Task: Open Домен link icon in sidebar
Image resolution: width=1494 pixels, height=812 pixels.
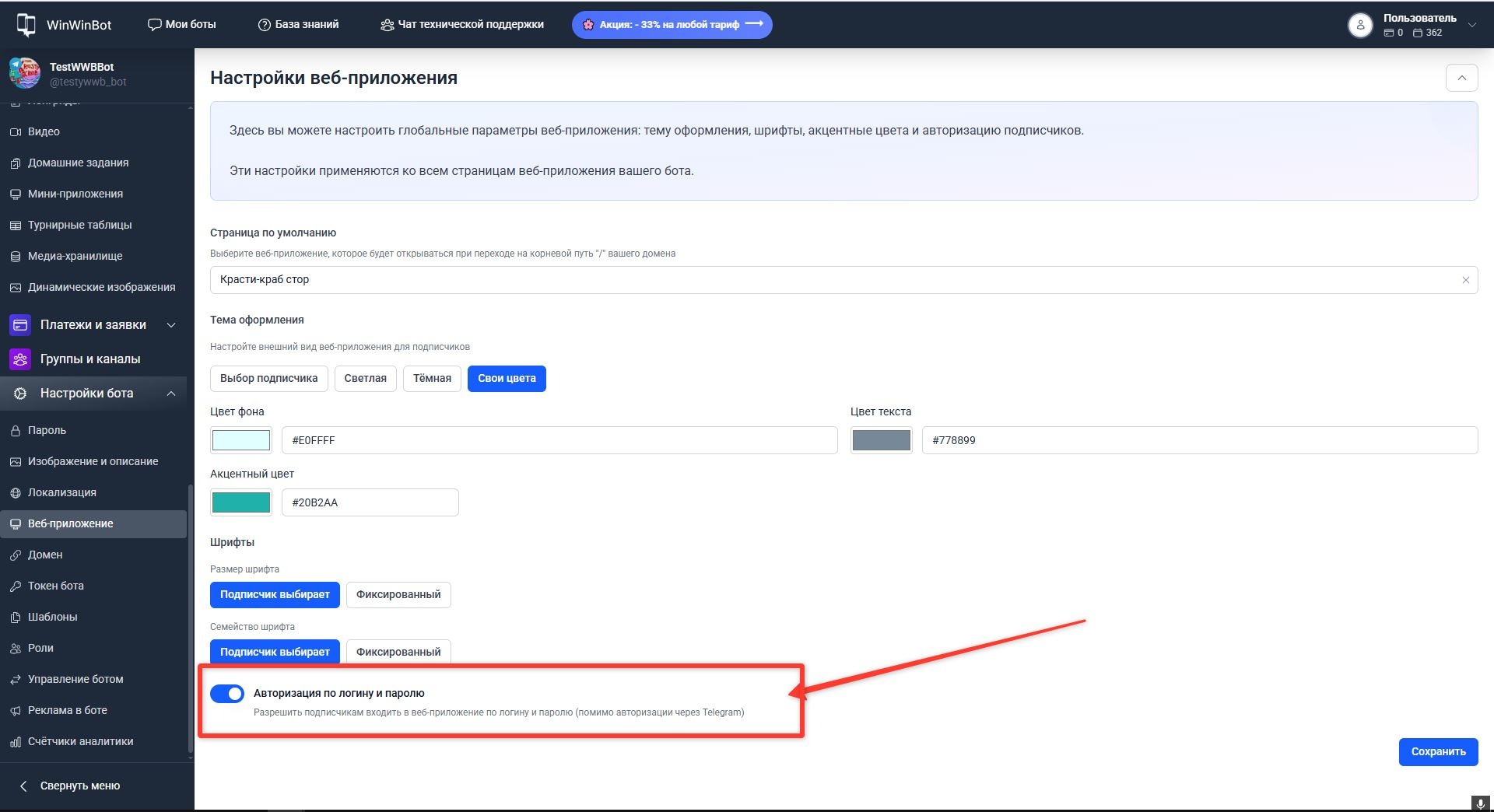Action: point(15,555)
